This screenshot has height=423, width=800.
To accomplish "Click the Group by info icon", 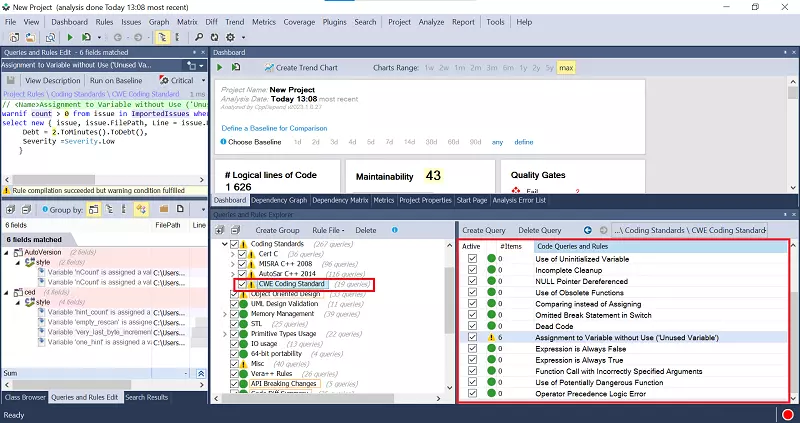I will pos(45,209).
